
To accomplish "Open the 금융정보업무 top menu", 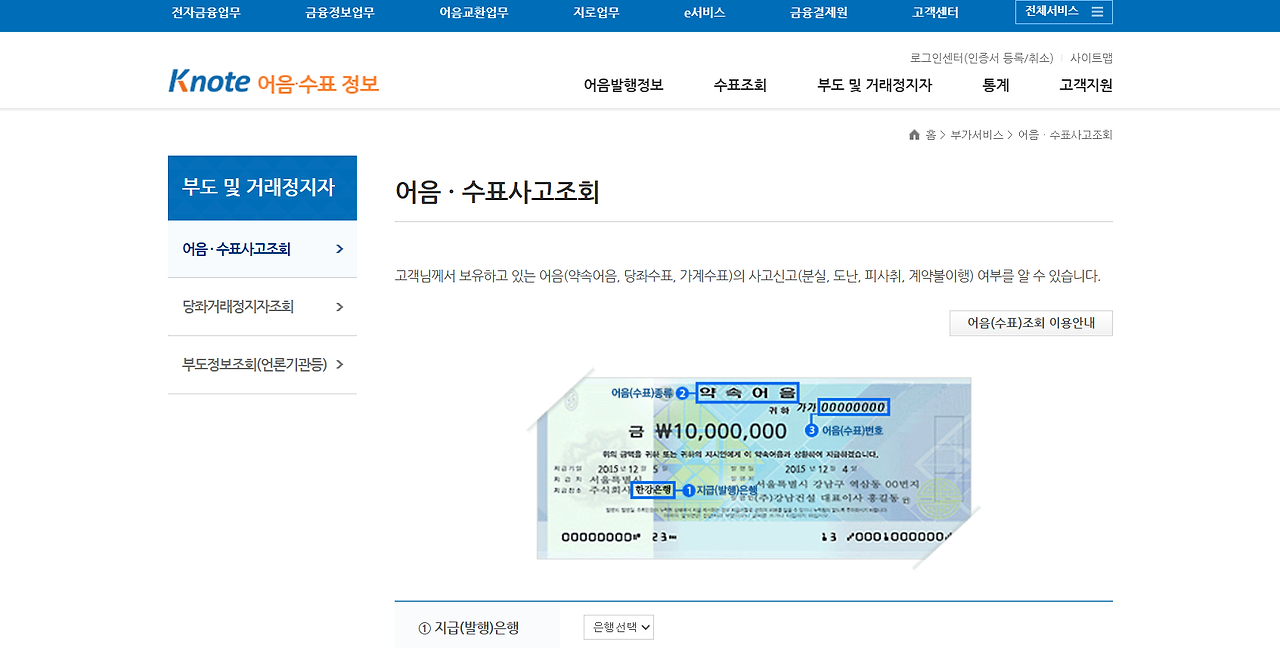I will pyautogui.click(x=340, y=13).
